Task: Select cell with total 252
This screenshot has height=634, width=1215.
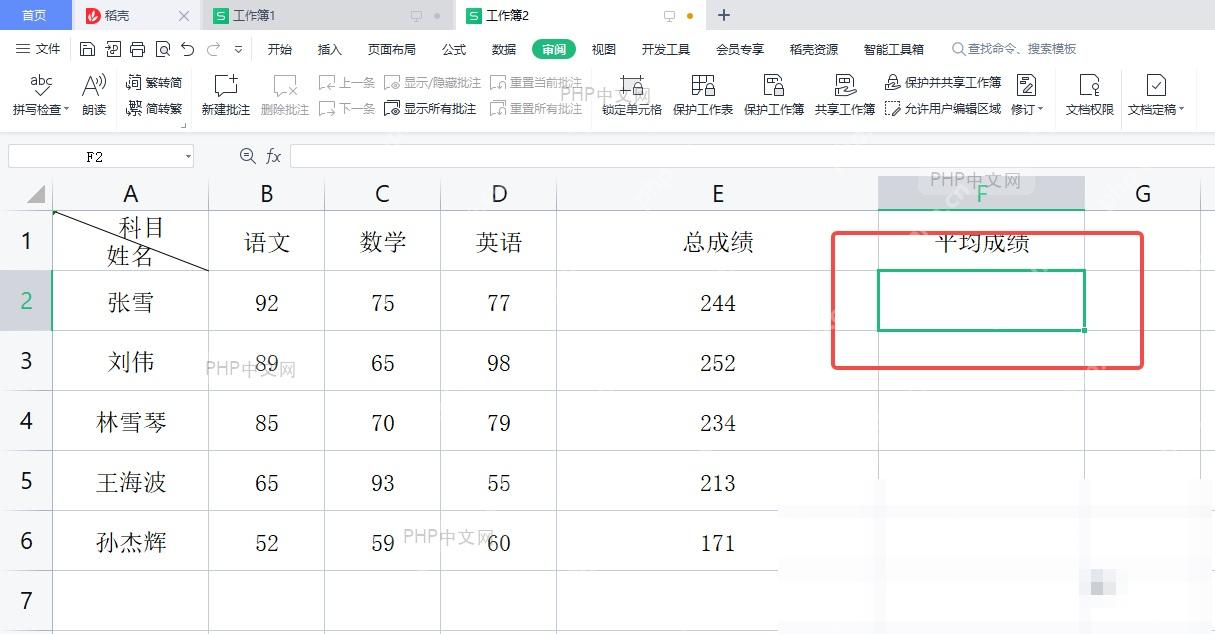Action: (718, 362)
